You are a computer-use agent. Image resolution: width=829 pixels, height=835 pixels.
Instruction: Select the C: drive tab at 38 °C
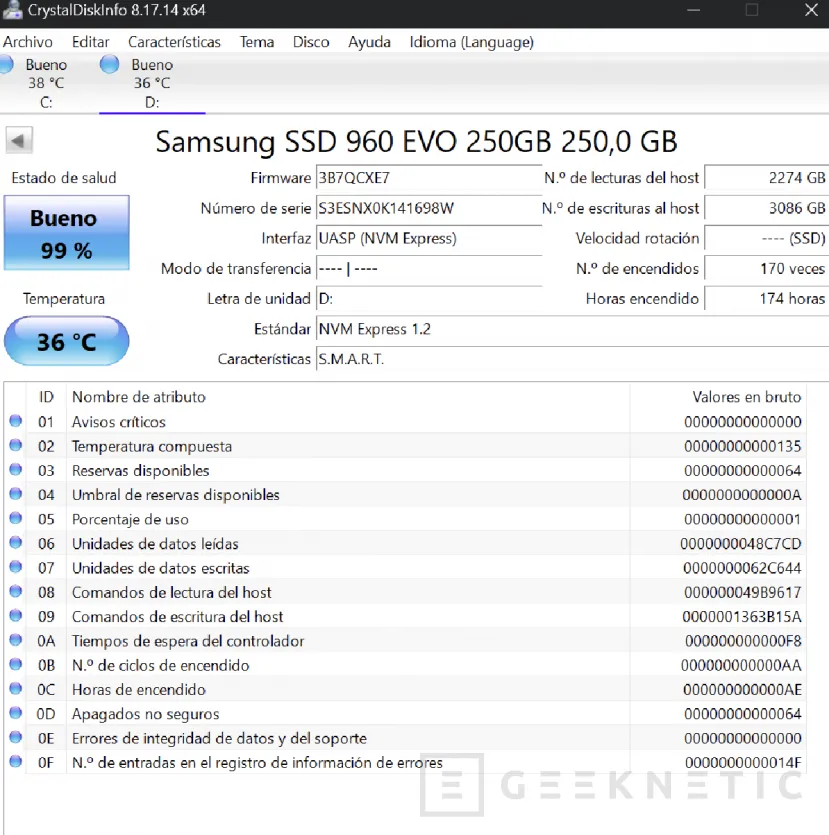click(46, 83)
